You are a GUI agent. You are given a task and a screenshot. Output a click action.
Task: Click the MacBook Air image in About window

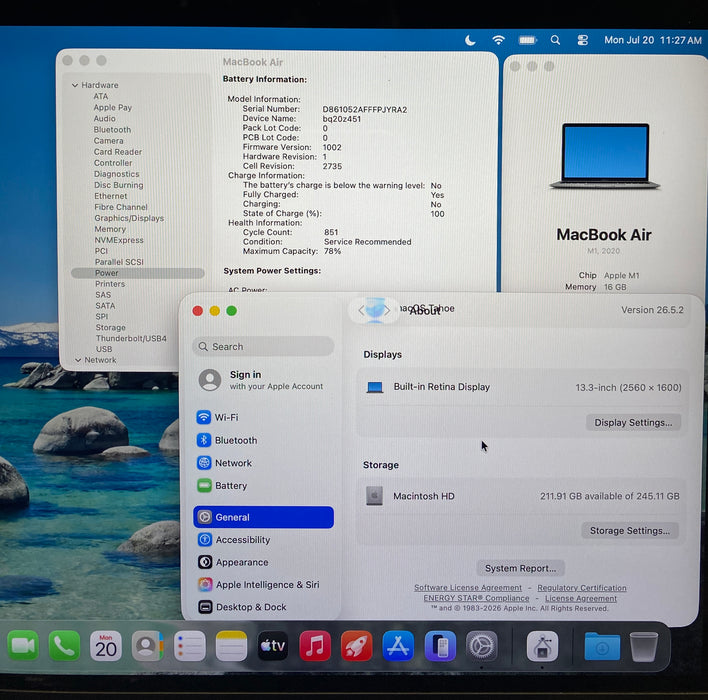tap(605, 156)
